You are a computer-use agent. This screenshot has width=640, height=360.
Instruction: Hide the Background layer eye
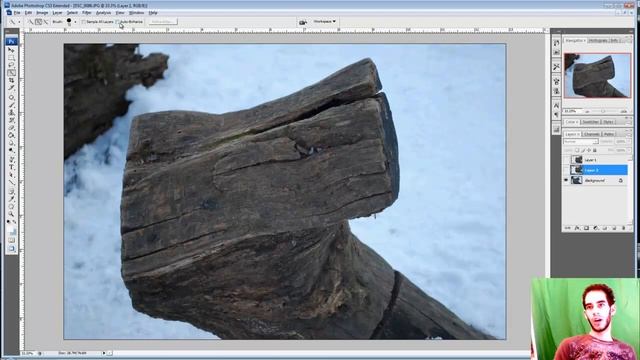566,180
